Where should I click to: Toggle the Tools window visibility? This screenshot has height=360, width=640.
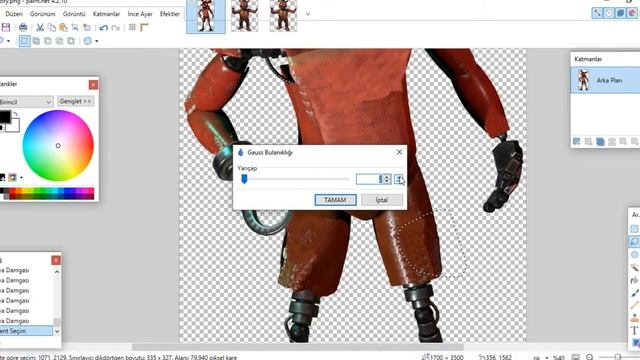[x=597, y=13]
